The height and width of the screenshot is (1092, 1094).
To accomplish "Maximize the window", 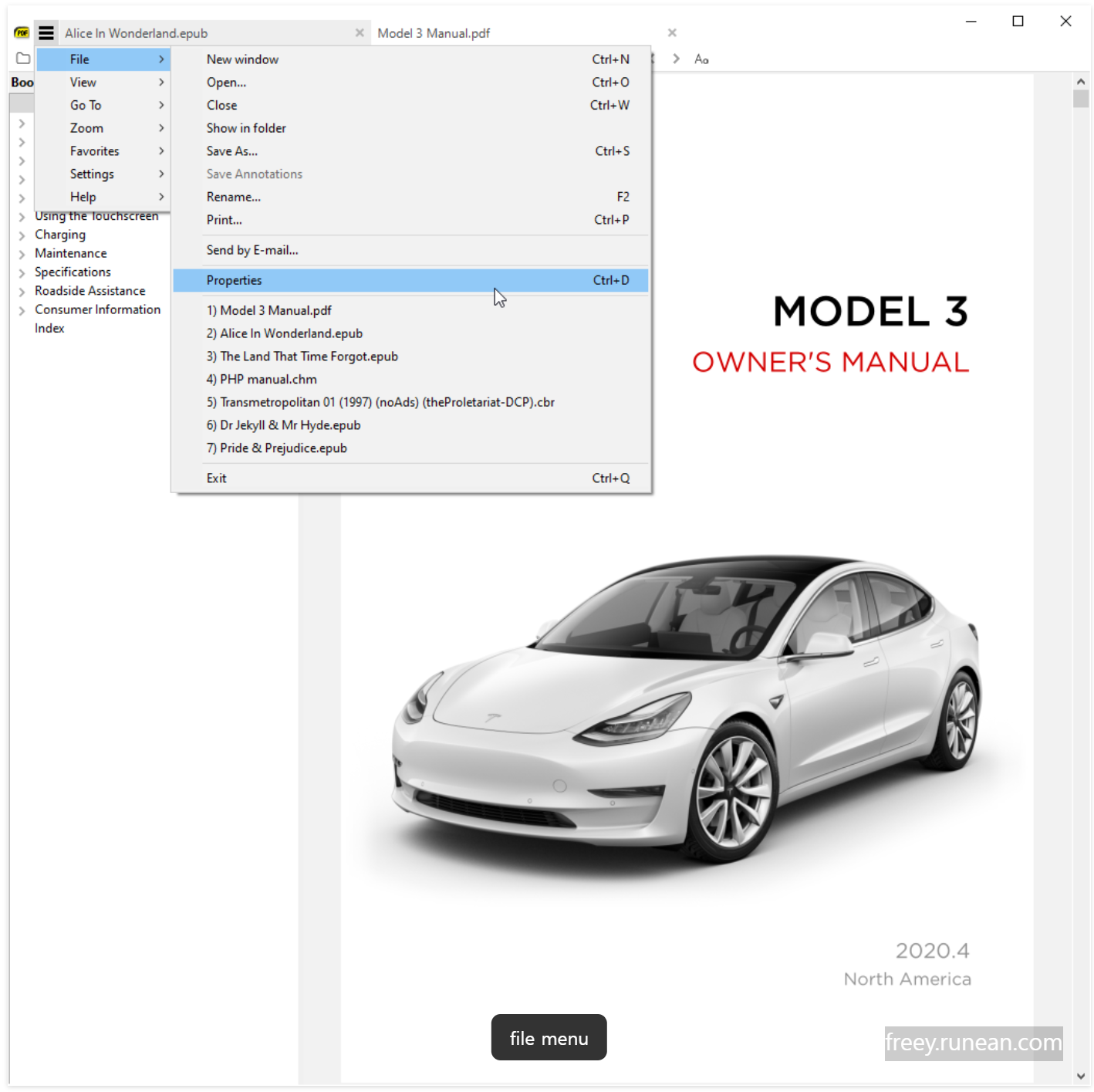I will pyautogui.click(x=1018, y=22).
